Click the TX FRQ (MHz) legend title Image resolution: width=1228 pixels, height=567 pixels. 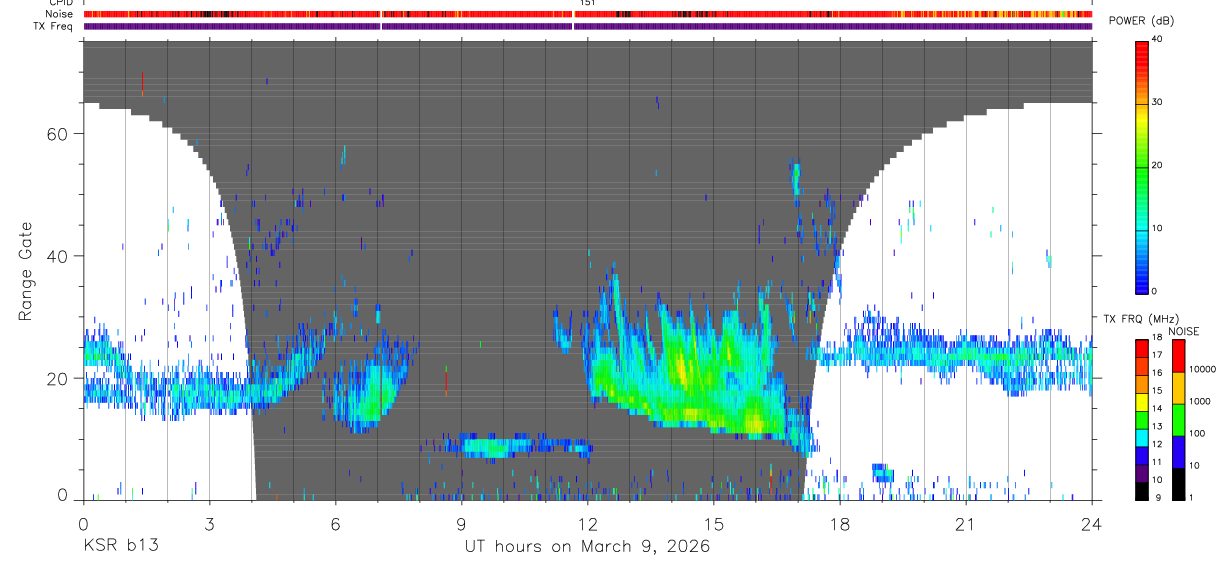pos(1141,318)
